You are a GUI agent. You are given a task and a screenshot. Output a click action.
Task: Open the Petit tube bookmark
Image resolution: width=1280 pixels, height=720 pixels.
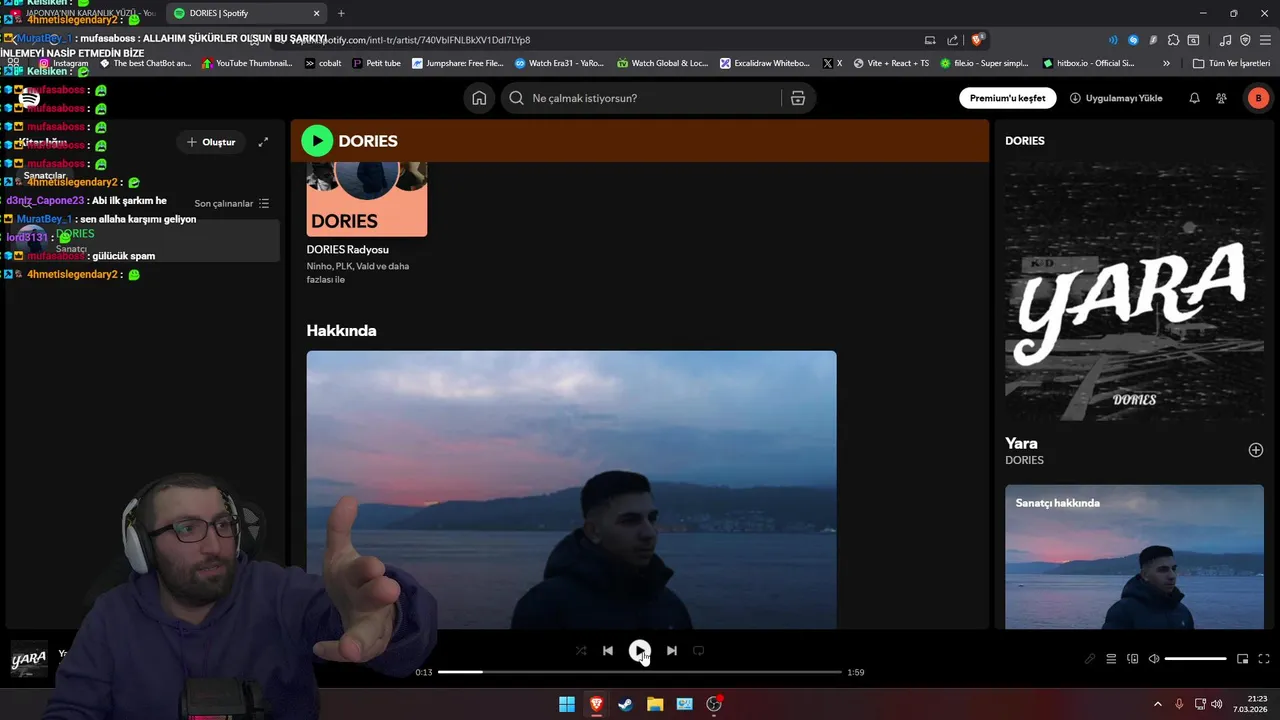[377, 63]
